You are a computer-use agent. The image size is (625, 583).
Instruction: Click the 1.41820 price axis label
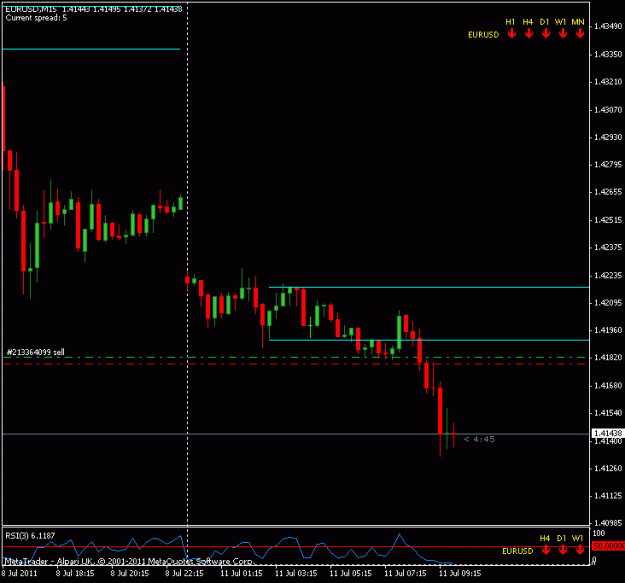(x=608, y=357)
